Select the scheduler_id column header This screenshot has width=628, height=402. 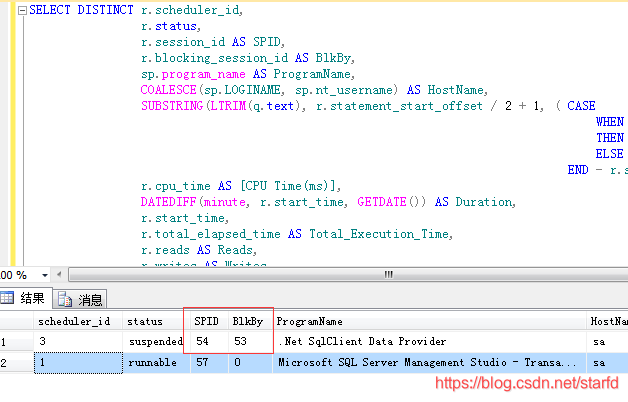coord(78,322)
